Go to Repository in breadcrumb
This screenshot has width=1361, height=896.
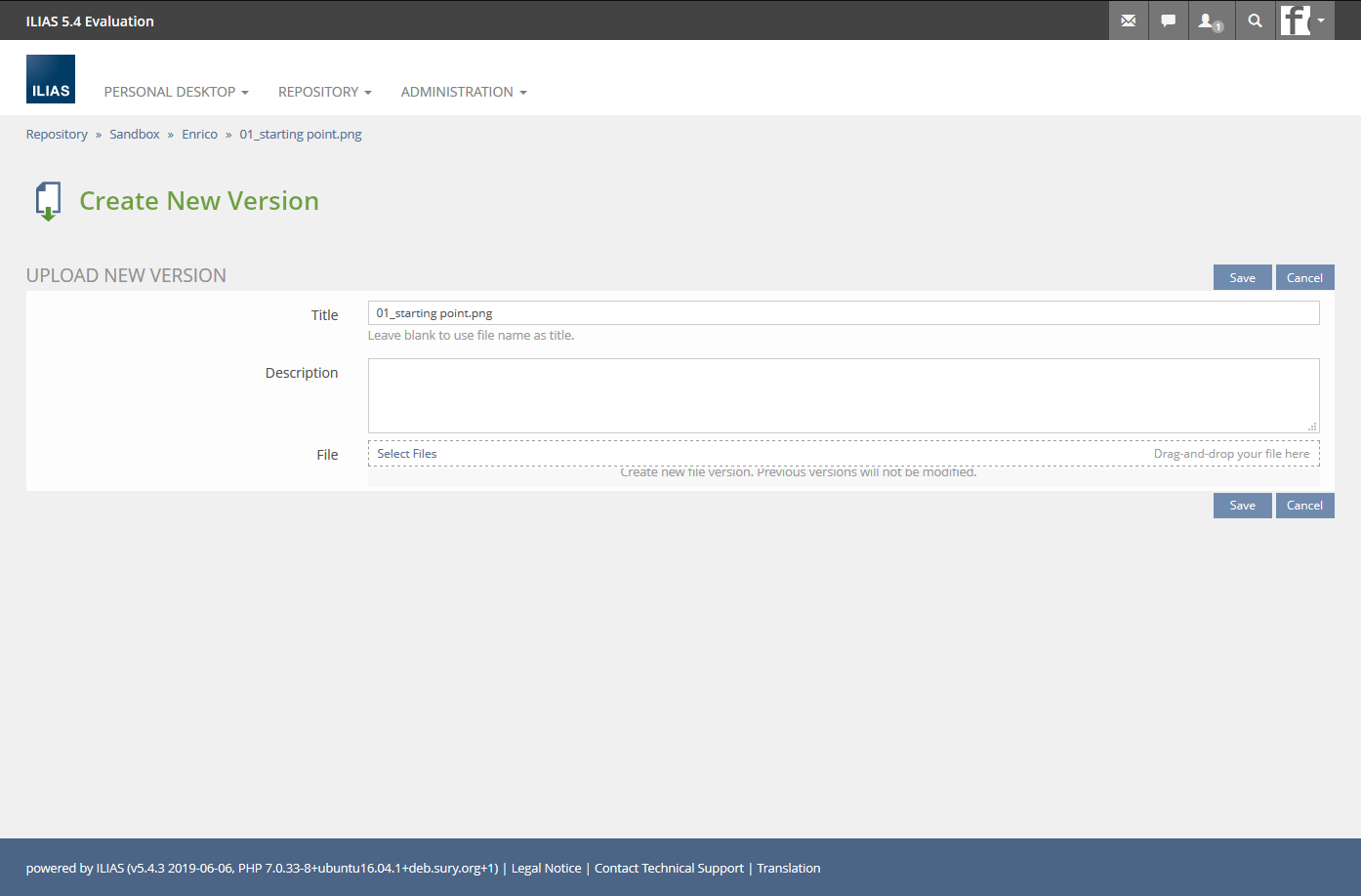[57, 135]
